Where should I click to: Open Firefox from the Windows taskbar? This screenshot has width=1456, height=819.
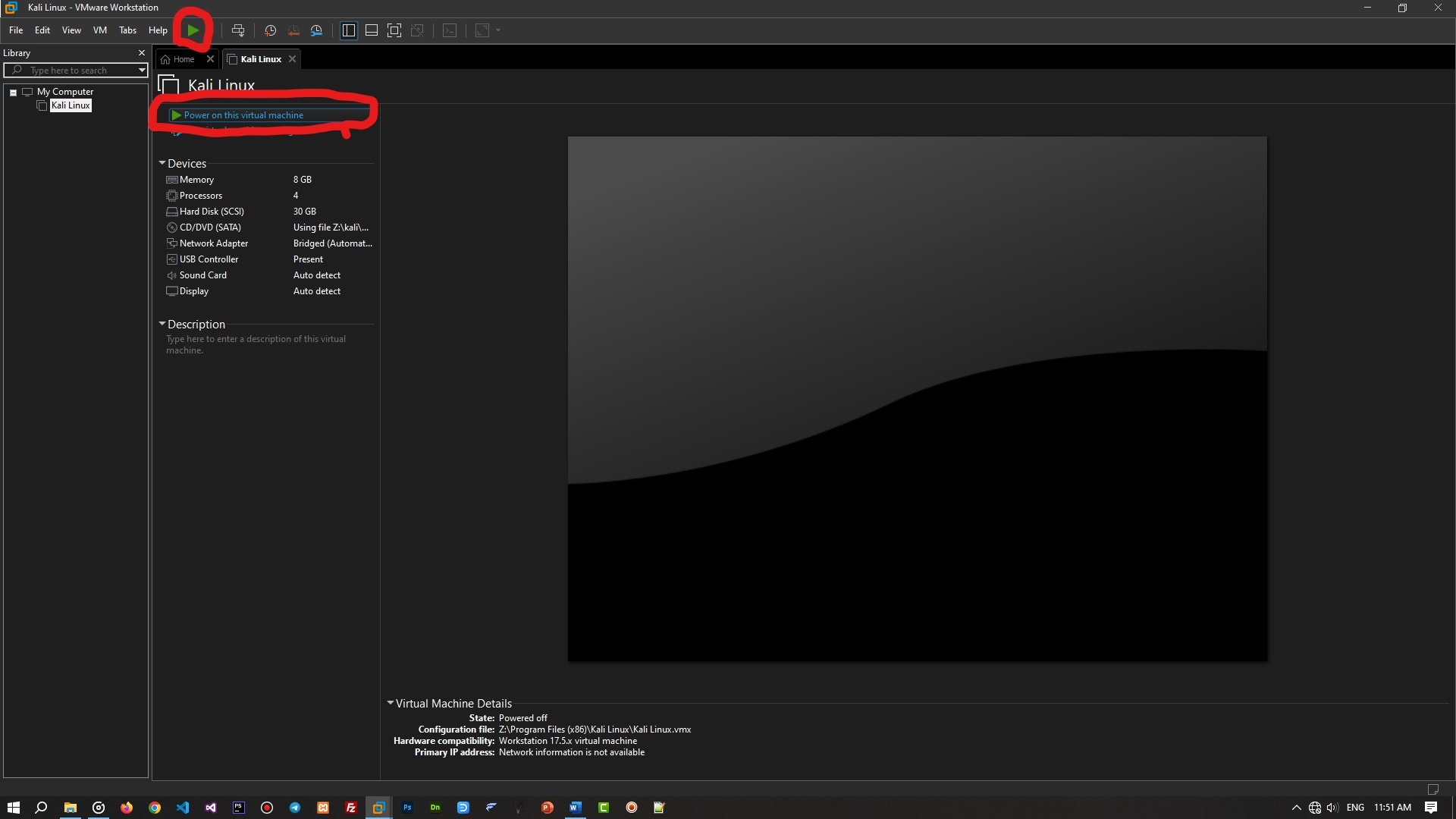(127, 808)
